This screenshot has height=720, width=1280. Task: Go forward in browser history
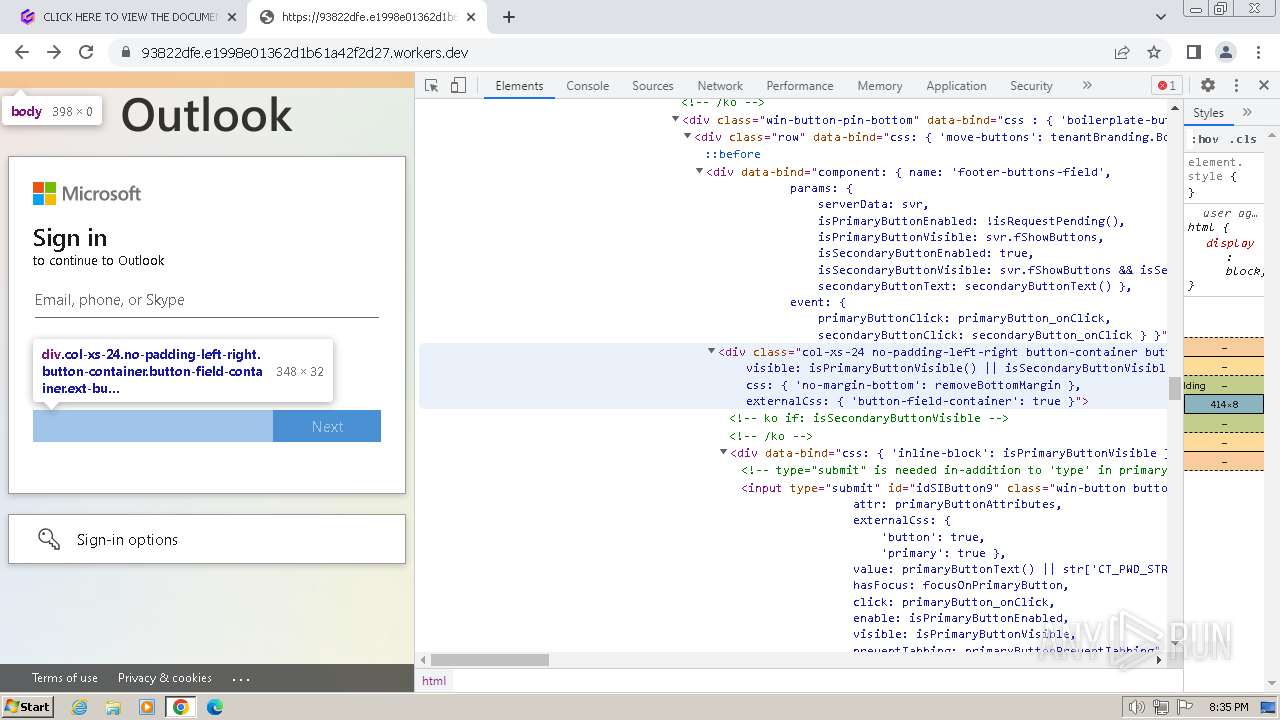[x=54, y=52]
